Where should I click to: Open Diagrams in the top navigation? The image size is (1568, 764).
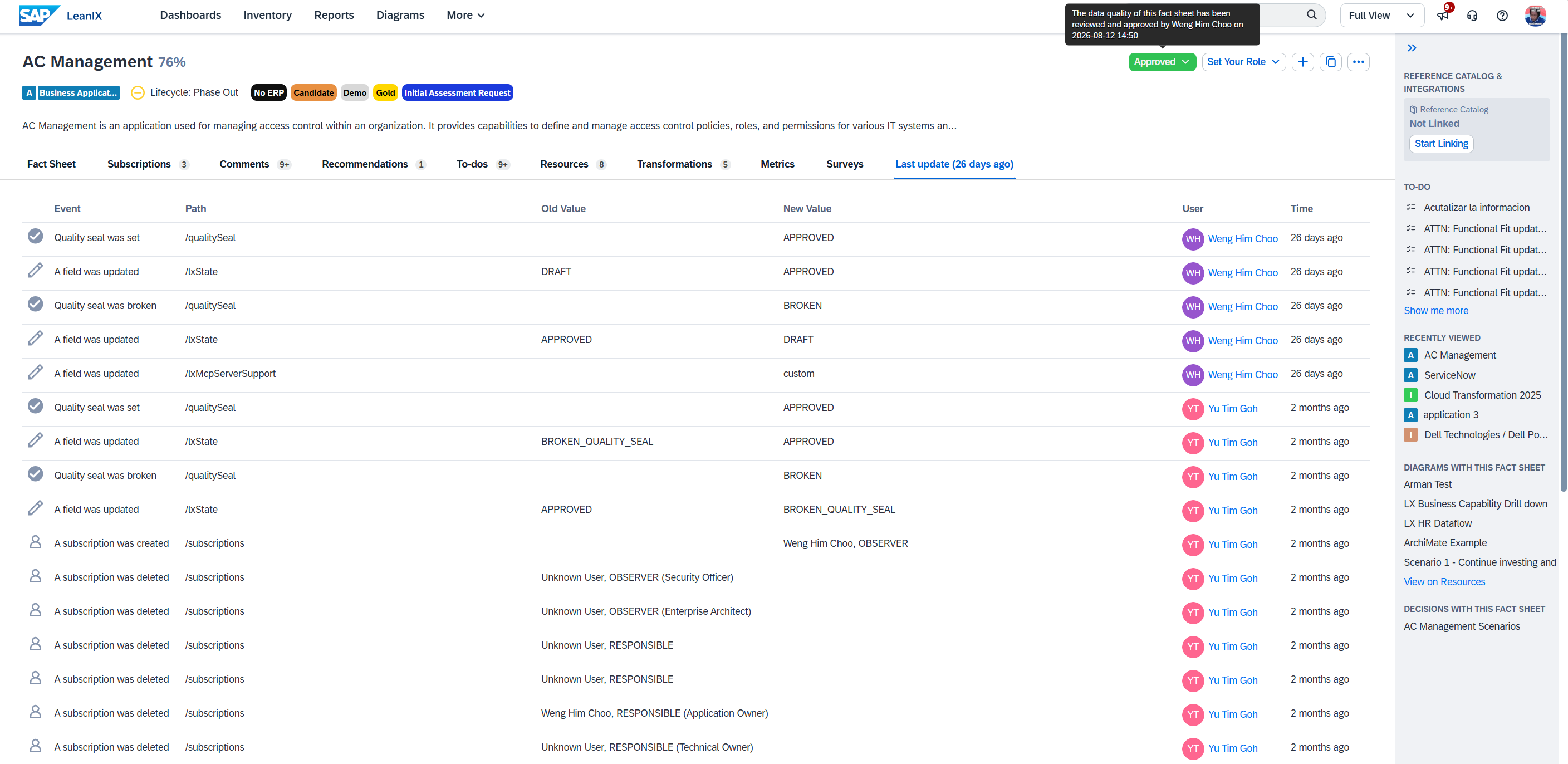click(400, 15)
